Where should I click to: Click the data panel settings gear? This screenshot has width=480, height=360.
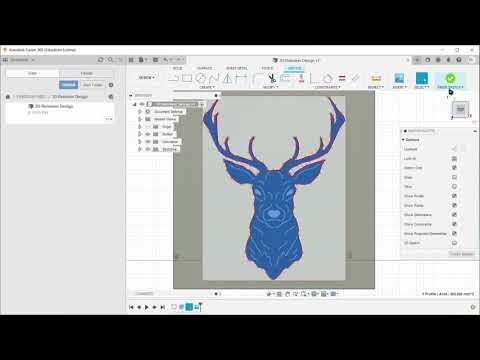tap(111, 85)
